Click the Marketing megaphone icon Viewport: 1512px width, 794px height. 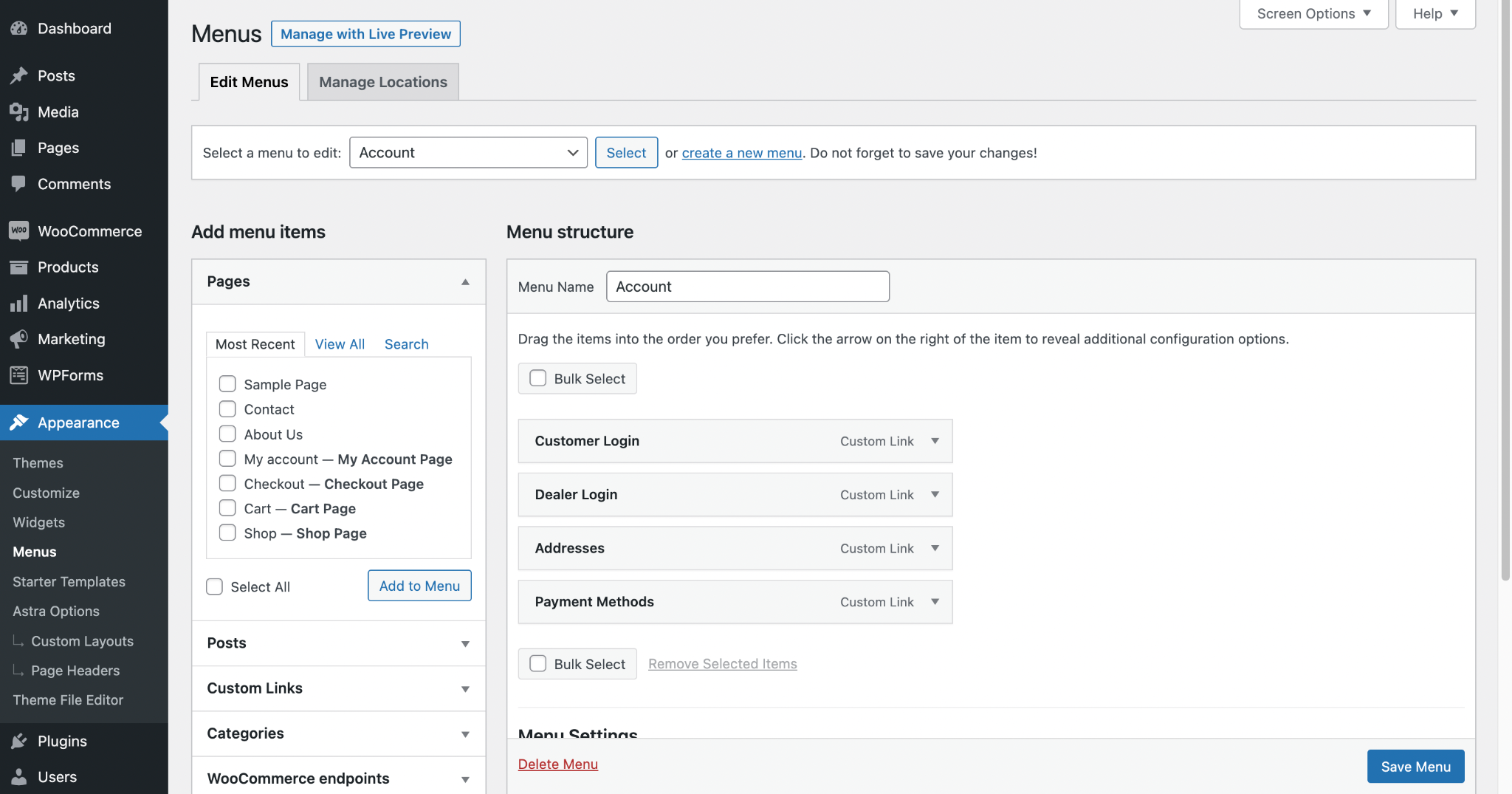pyautogui.click(x=19, y=339)
